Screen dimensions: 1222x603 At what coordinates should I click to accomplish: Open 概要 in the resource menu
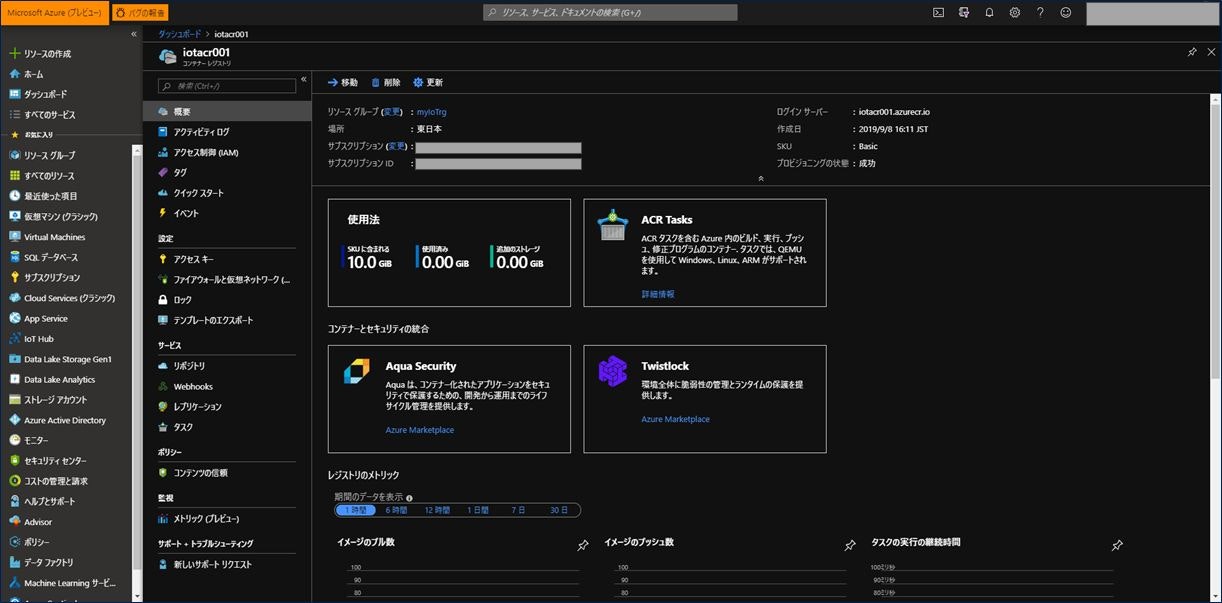227,111
